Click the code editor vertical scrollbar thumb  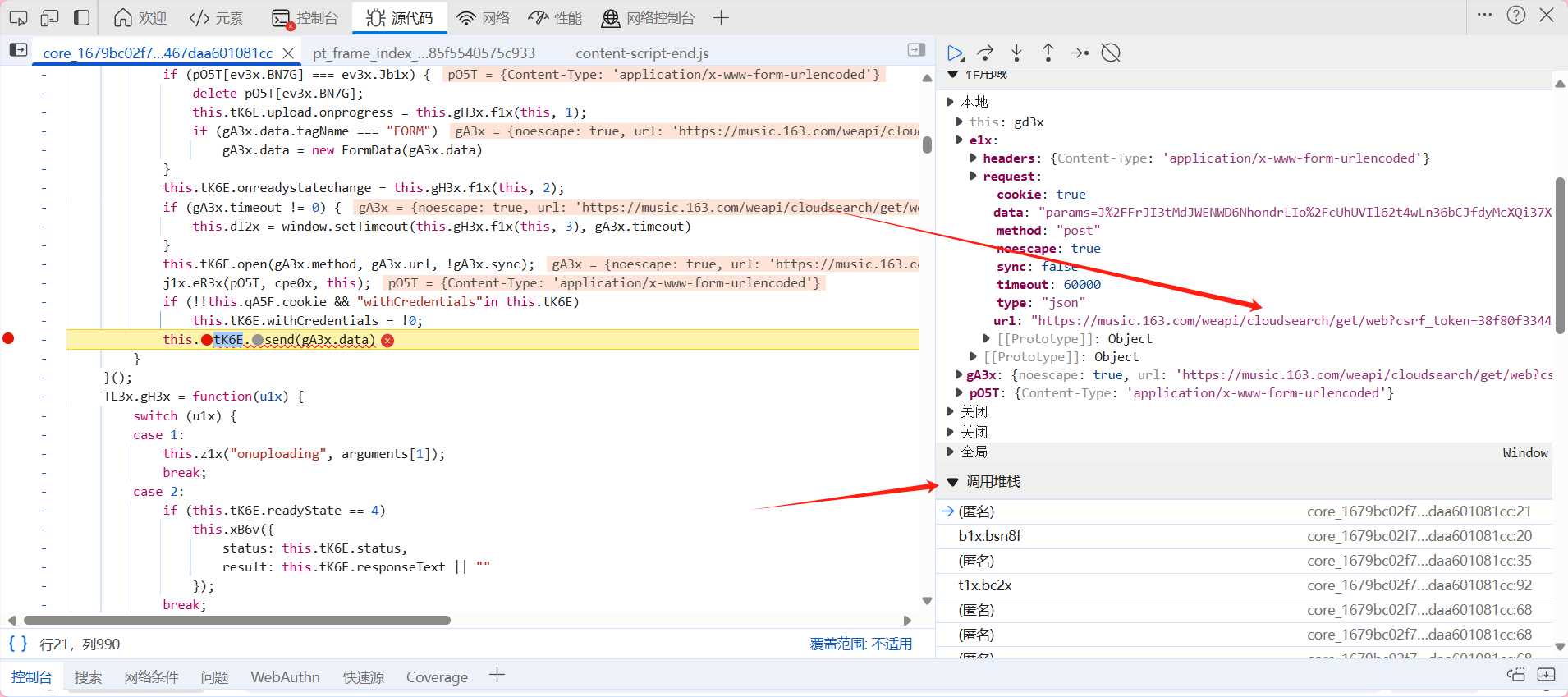(x=927, y=145)
